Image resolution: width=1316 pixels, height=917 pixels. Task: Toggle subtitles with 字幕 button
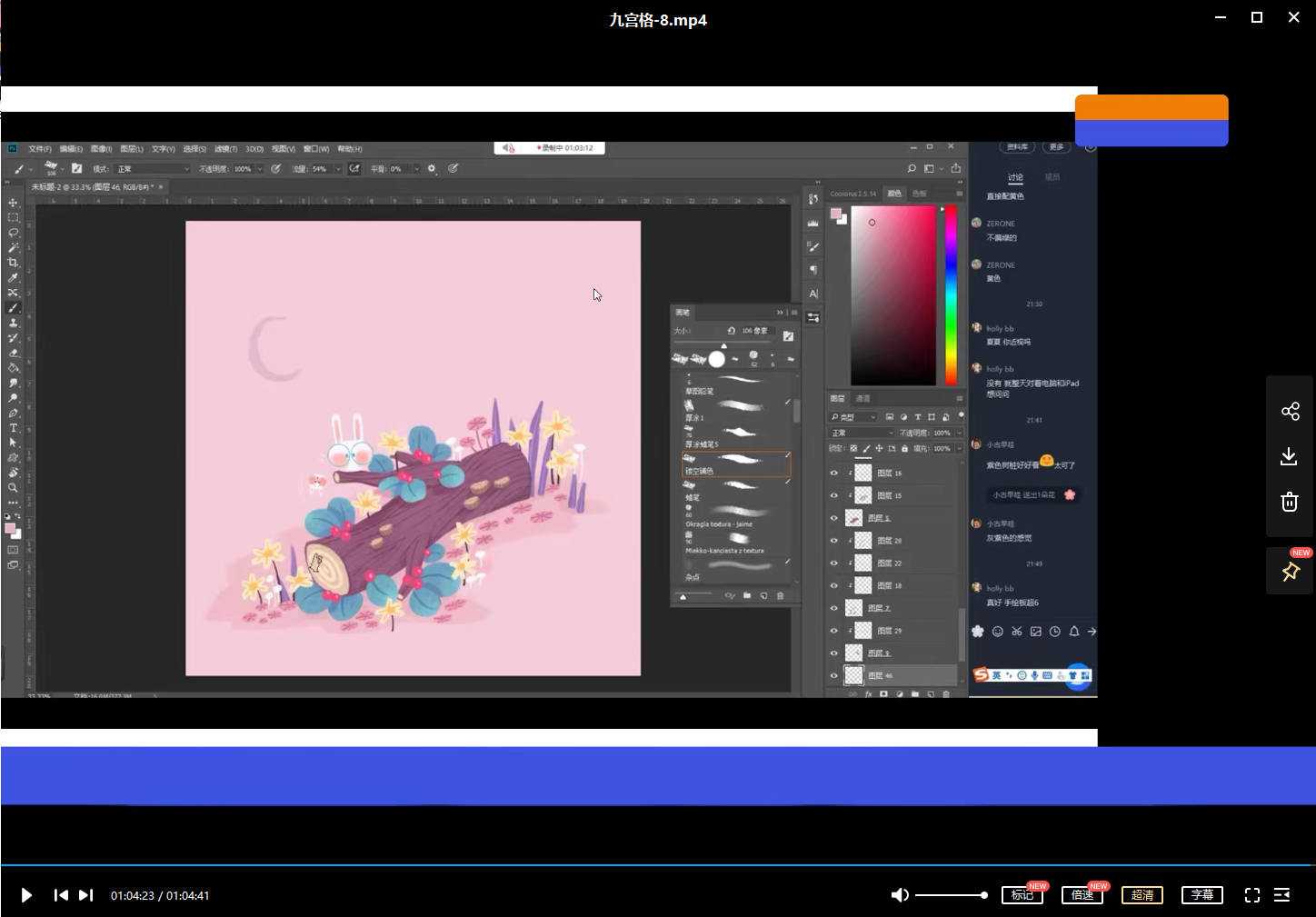pos(1201,895)
